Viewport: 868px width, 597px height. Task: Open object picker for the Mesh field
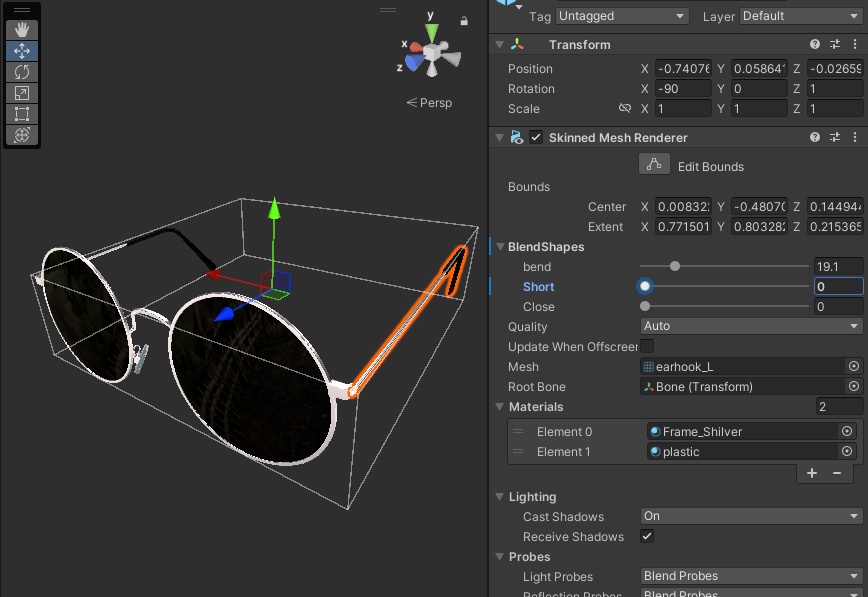tap(854, 367)
